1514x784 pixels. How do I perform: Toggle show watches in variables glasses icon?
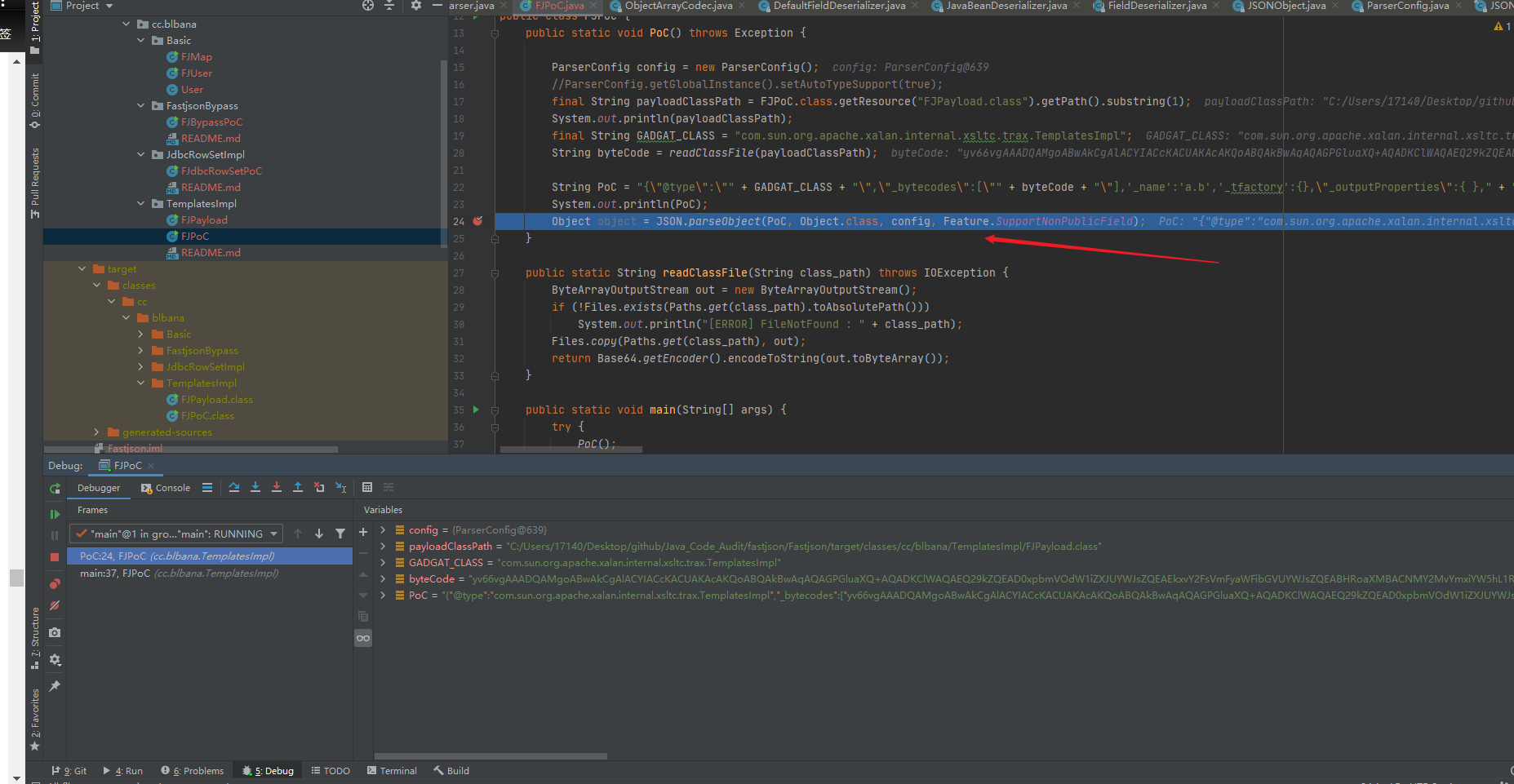pos(363,638)
